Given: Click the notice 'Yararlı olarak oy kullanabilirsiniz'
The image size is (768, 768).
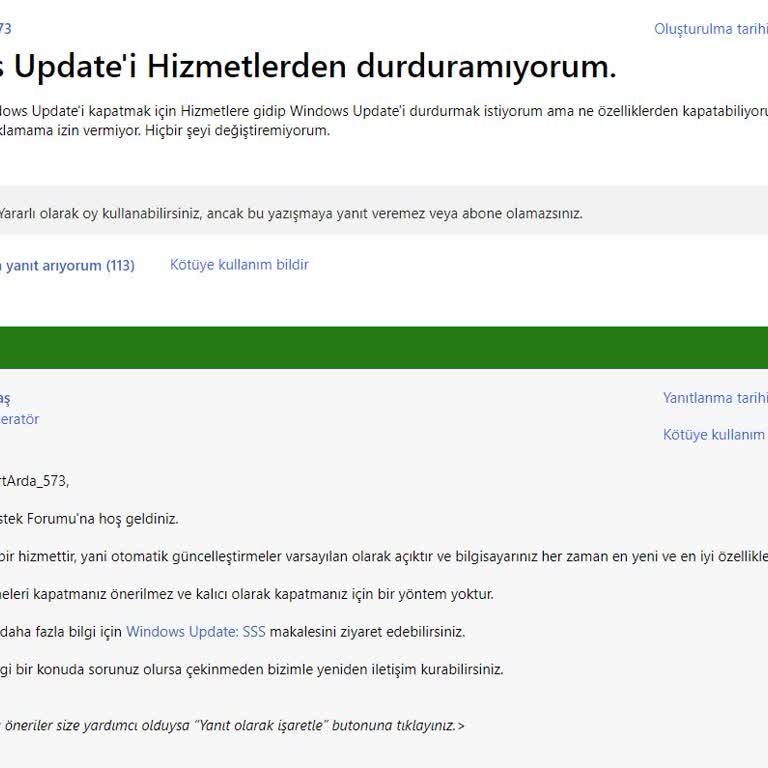Looking at the screenshot, I should click(x=99, y=214).
